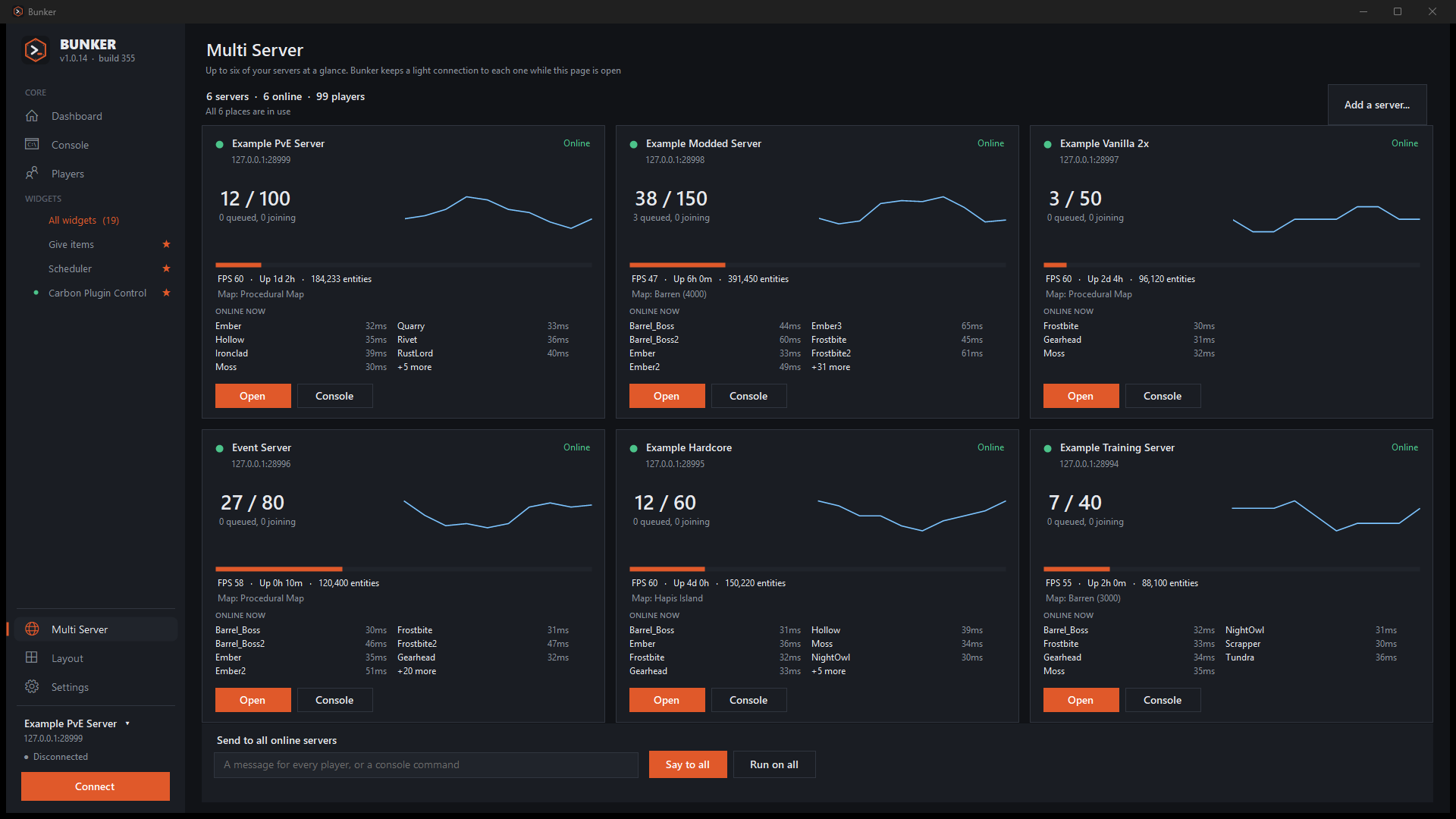1456x819 pixels.
Task: Click the Bunker app icon in title bar
Action: pos(18,11)
